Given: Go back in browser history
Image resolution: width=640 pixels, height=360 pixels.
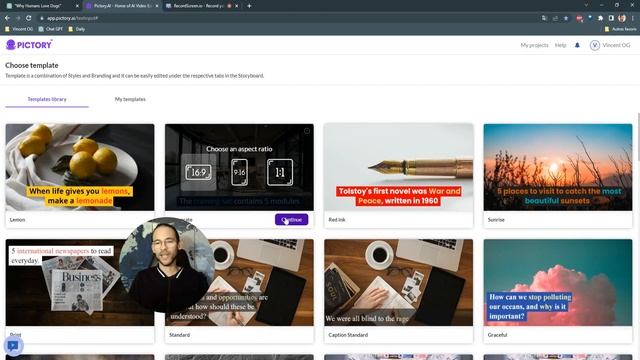Looking at the screenshot, I should [7, 18].
